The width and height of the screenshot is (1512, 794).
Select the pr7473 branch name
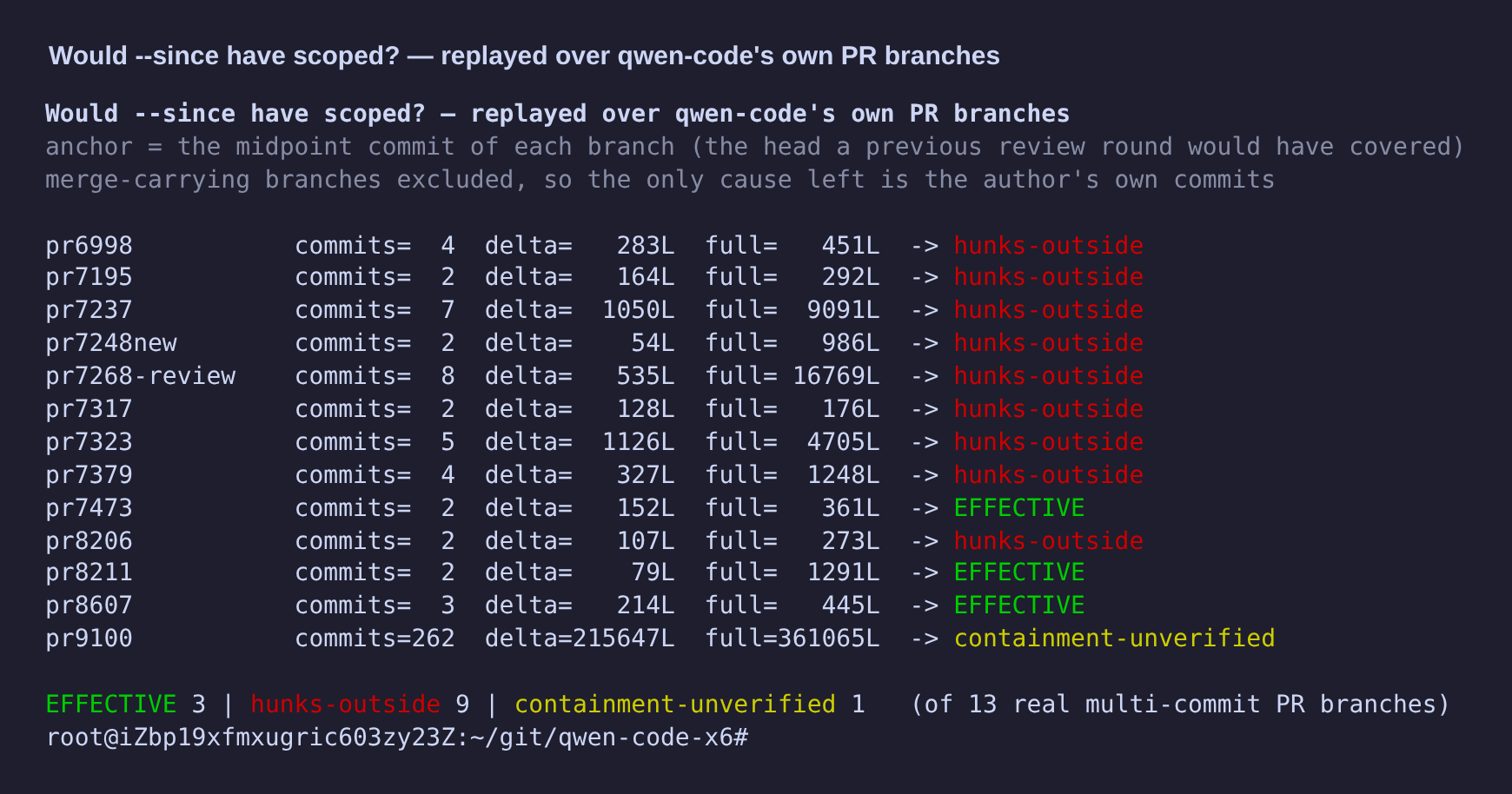(x=89, y=508)
